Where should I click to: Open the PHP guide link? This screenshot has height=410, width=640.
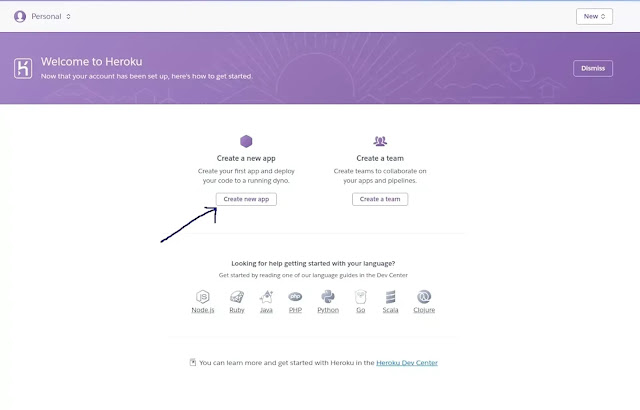pos(295,310)
